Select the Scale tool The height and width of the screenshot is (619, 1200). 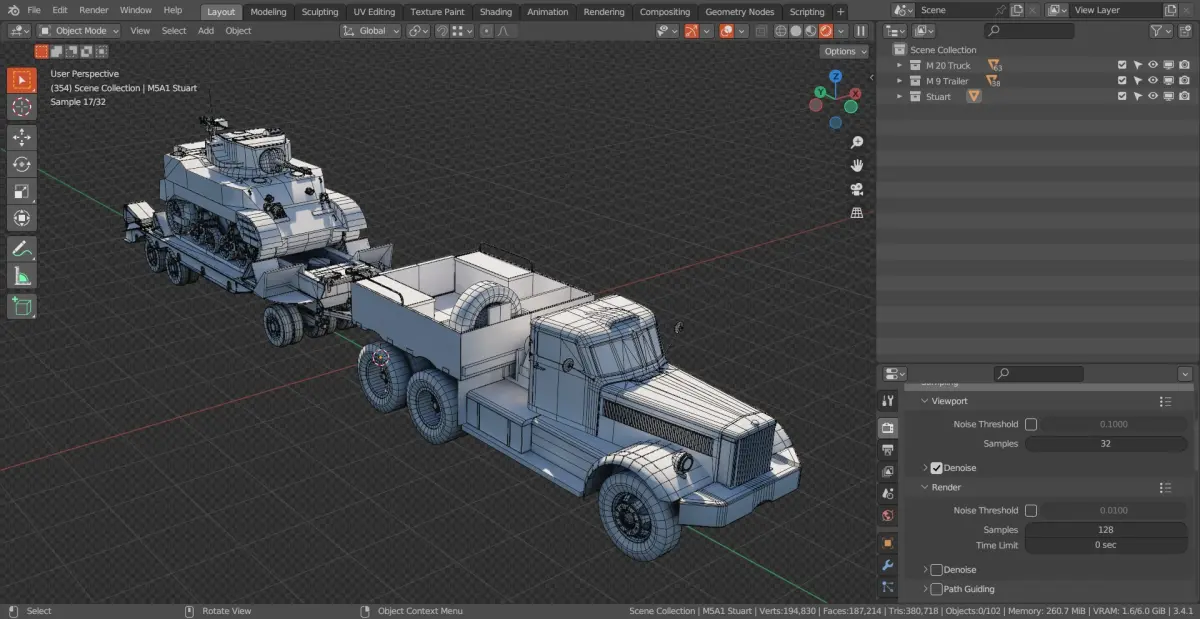[22, 191]
